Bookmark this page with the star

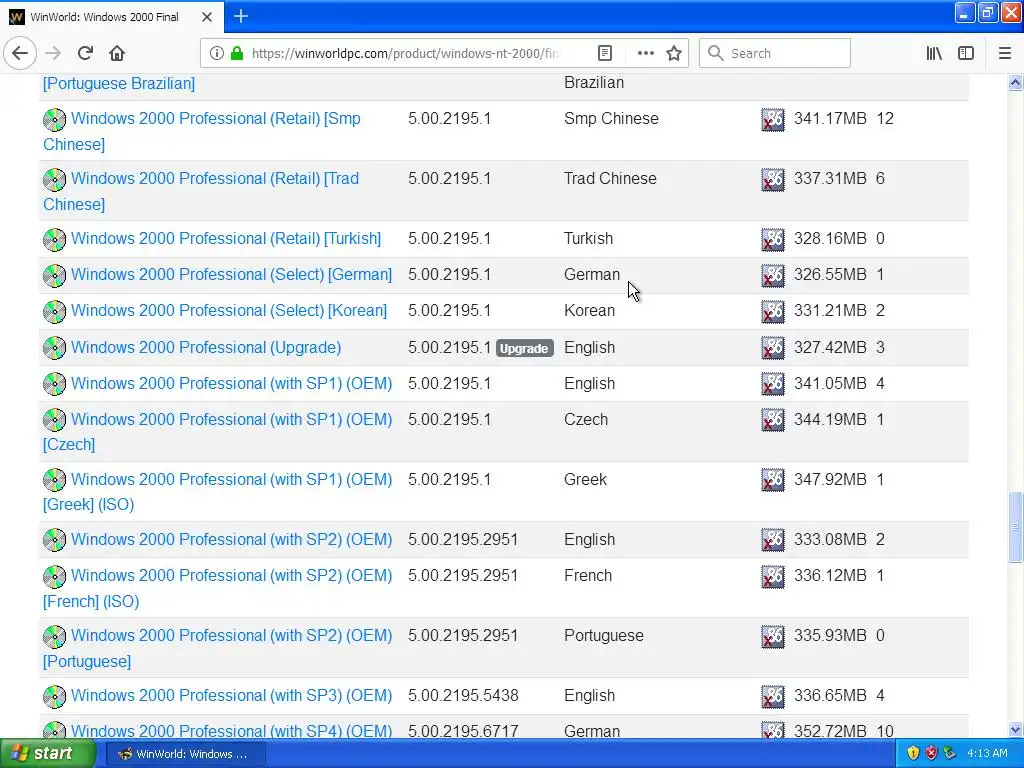tap(674, 53)
